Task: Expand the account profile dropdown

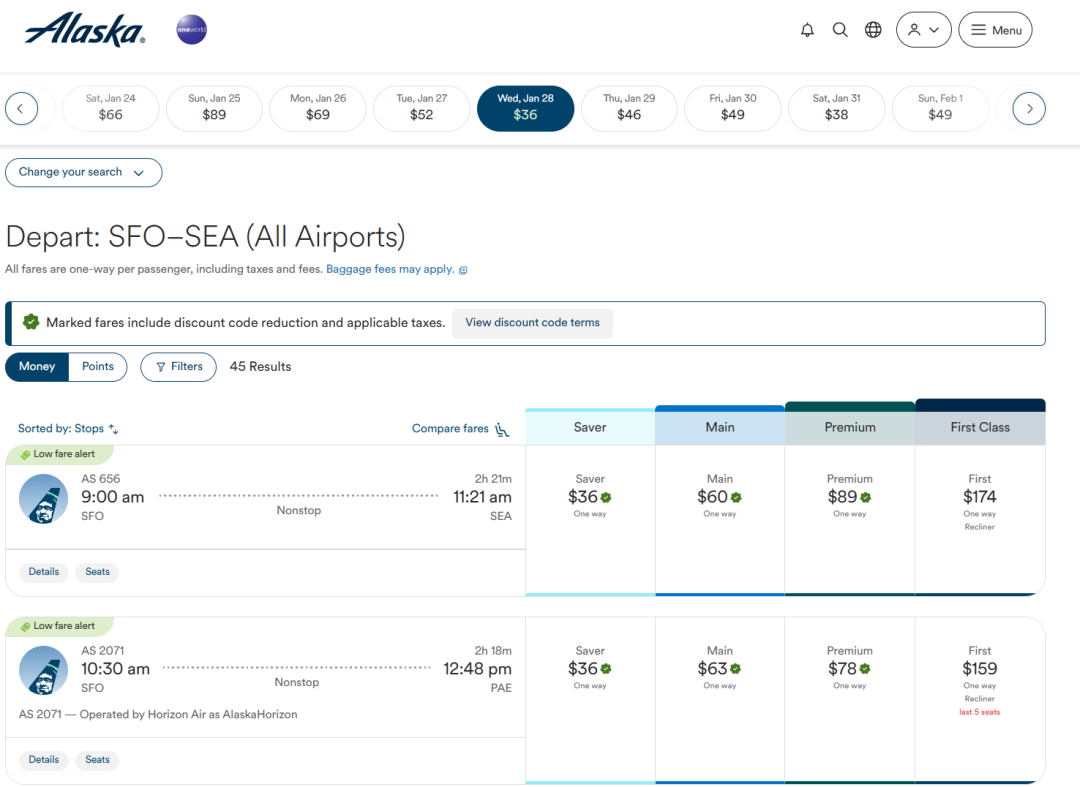Action: coord(923,30)
